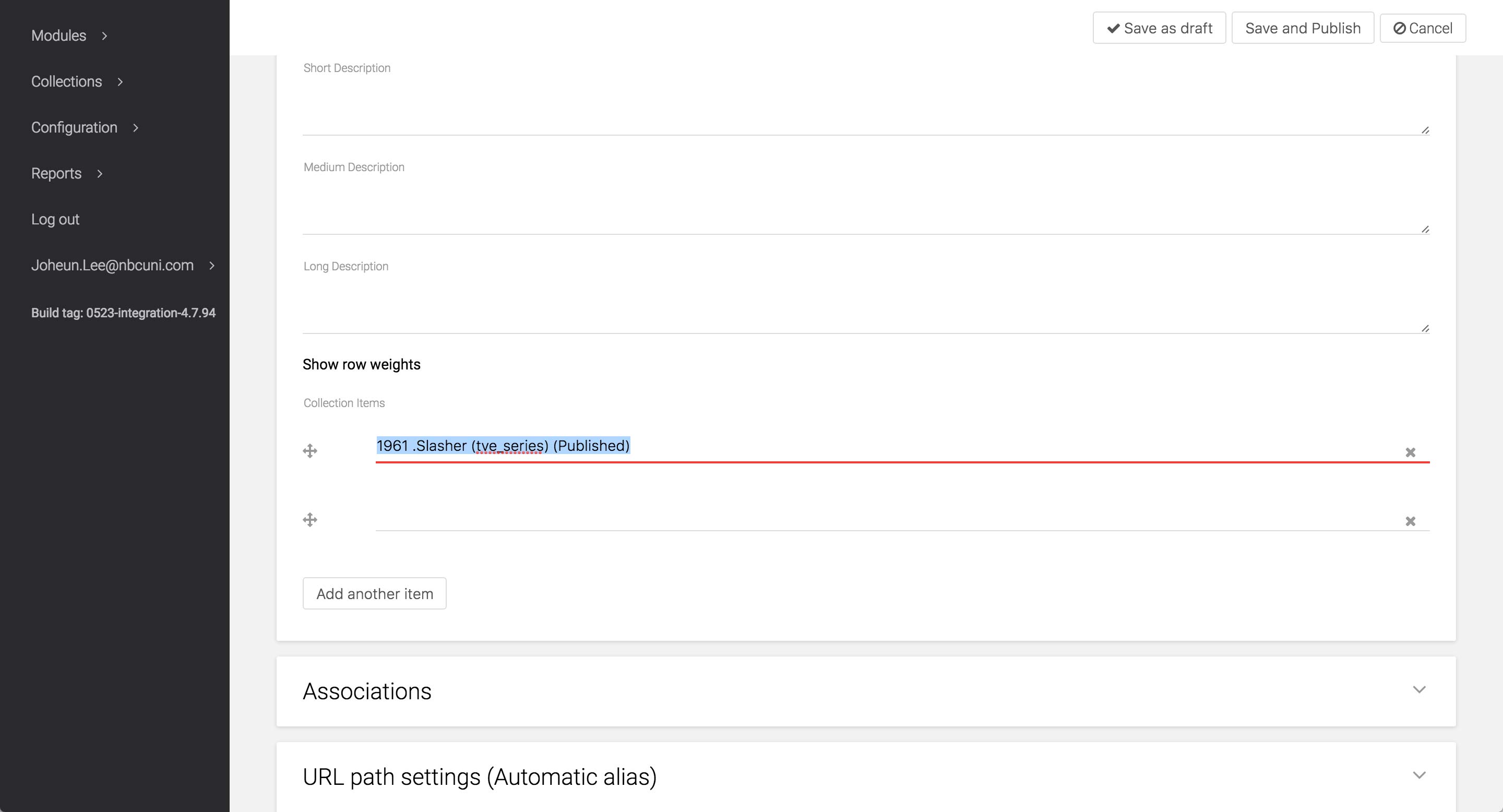Remove the empty second collection item
The image size is (1503, 812).
coord(1410,521)
